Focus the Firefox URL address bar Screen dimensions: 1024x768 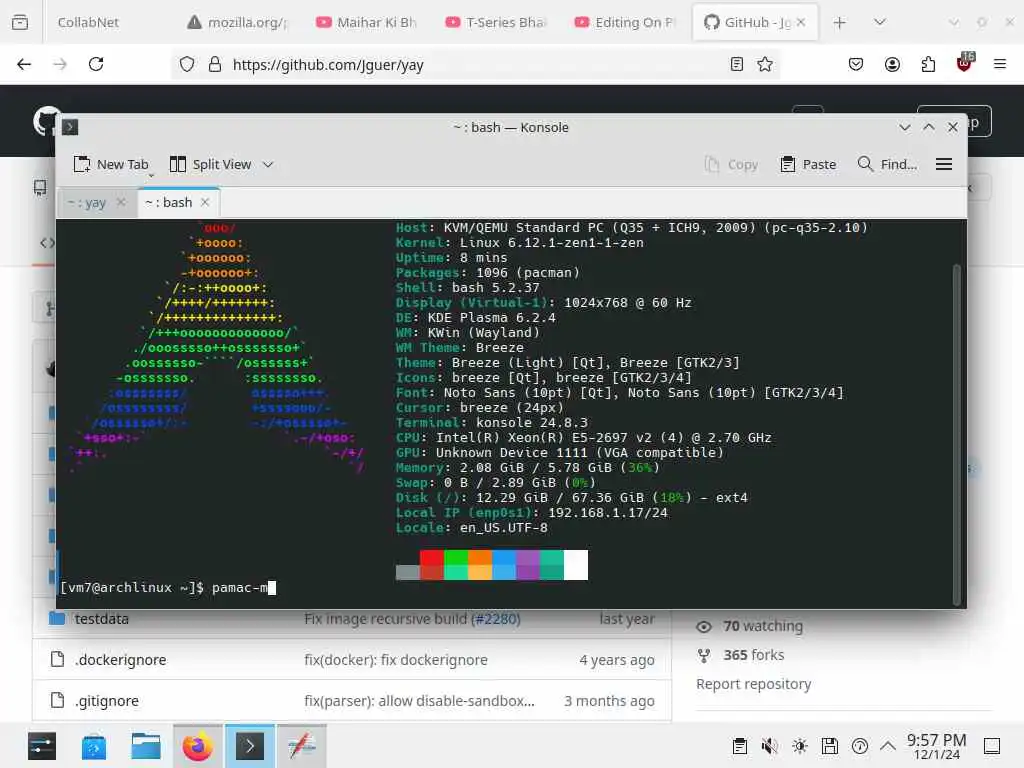[x=477, y=65]
